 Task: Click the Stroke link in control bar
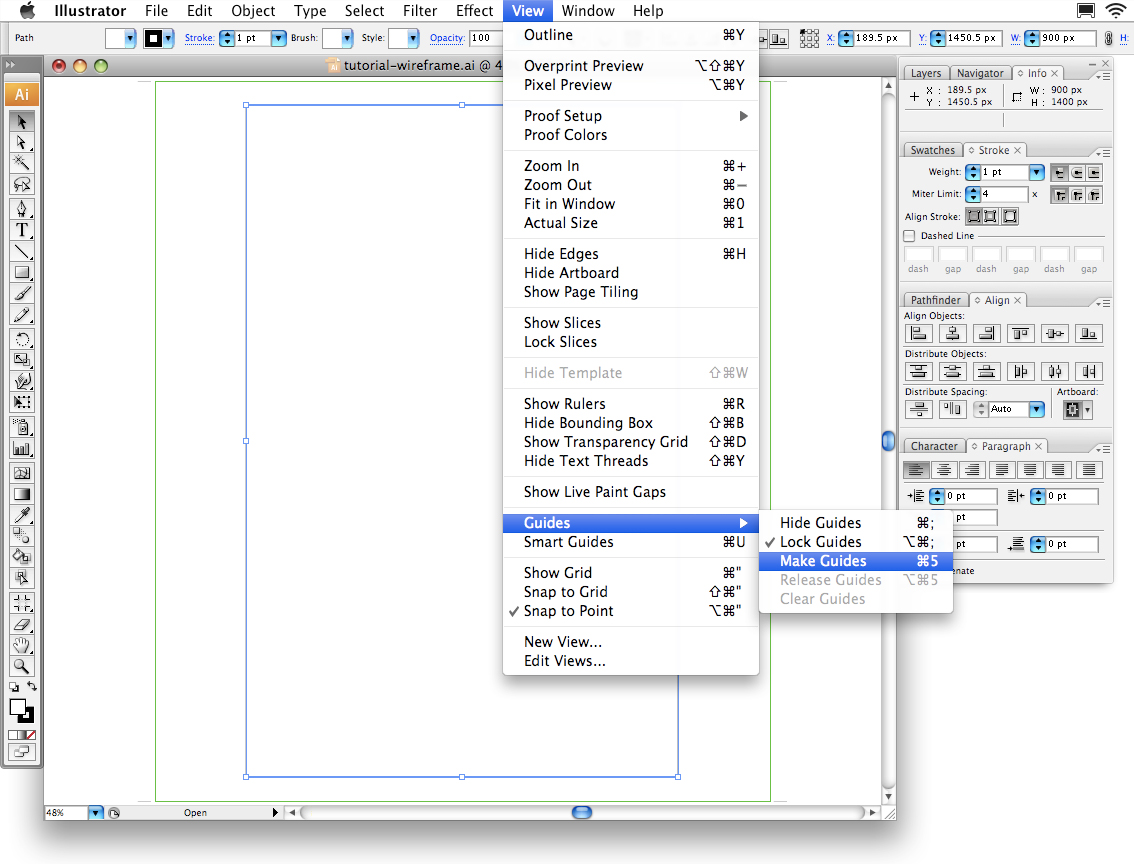[199, 38]
